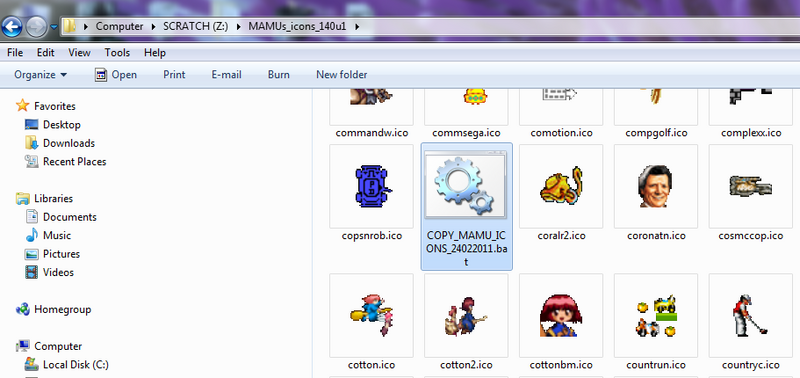The width and height of the screenshot is (800, 378).
Task: Click the cotton.ico file name
Action: click(372, 365)
